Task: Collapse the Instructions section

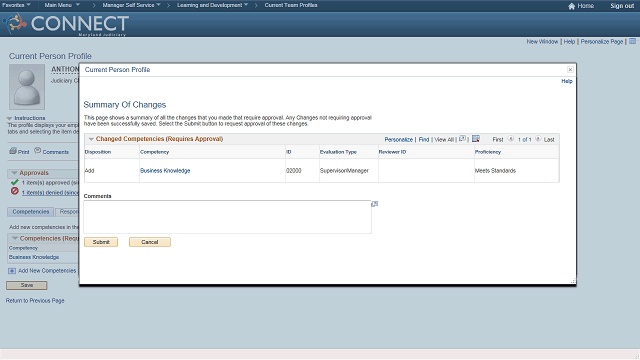Action: (9, 118)
